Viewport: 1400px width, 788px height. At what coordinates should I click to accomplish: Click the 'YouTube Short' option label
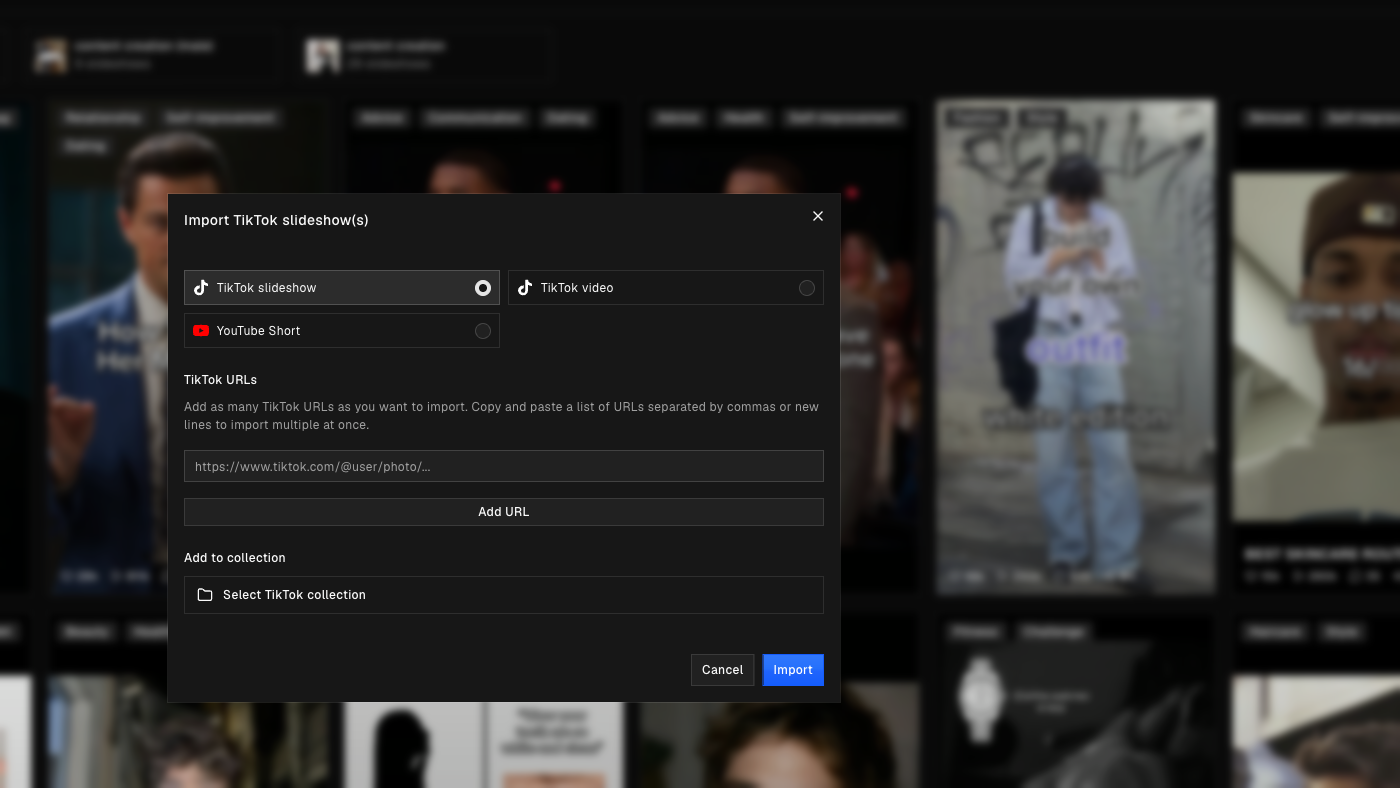258,331
